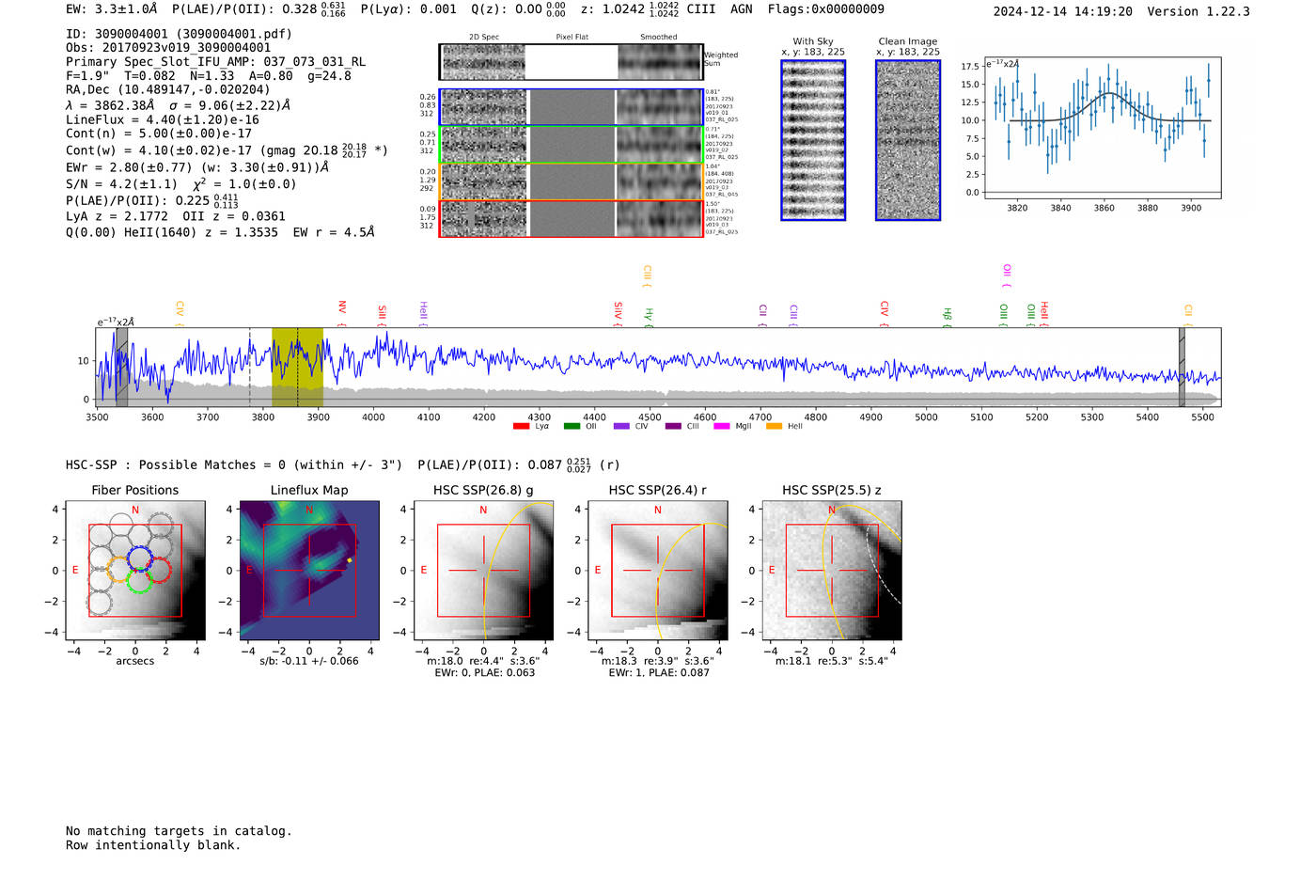
Task: Open the HSC SSP(25.5) z image
Action: pos(832,571)
